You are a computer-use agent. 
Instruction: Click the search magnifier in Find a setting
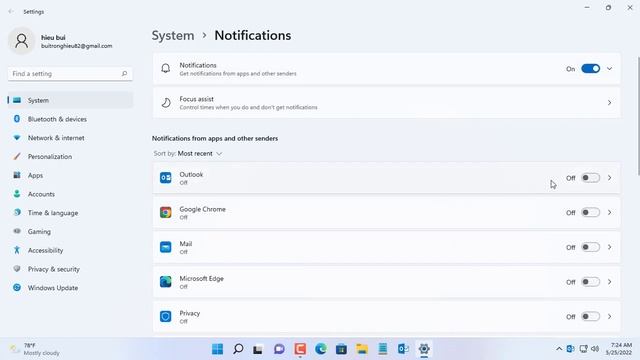click(x=124, y=74)
